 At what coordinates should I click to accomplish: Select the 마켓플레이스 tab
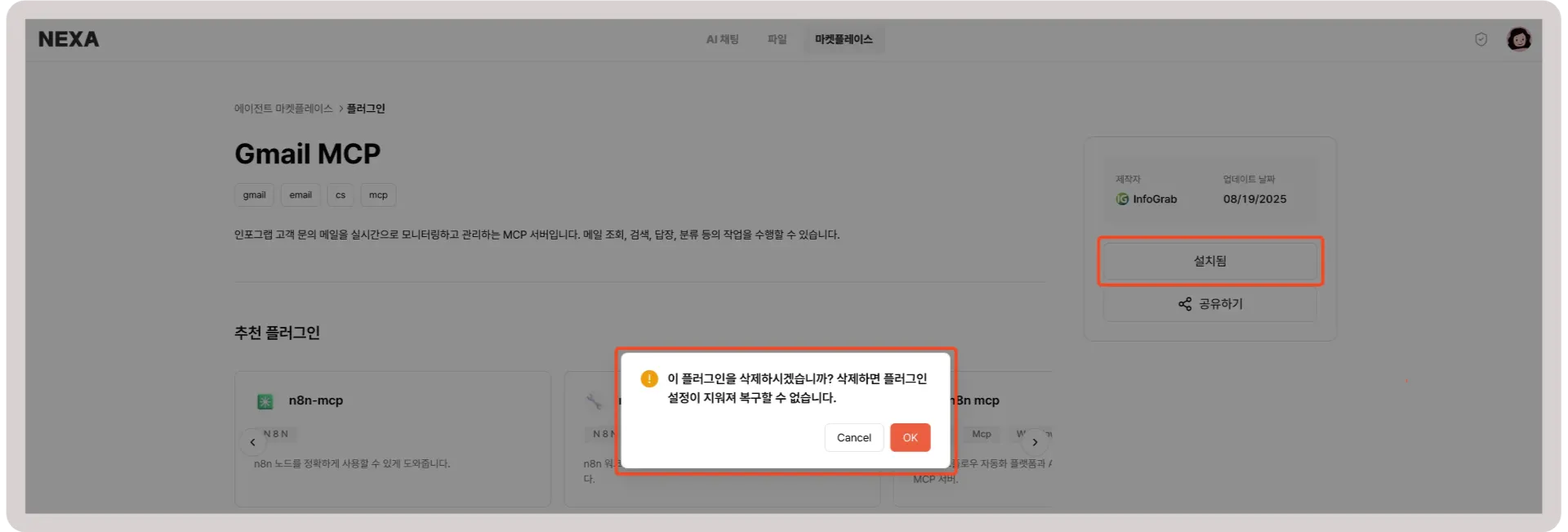tap(844, 39)
